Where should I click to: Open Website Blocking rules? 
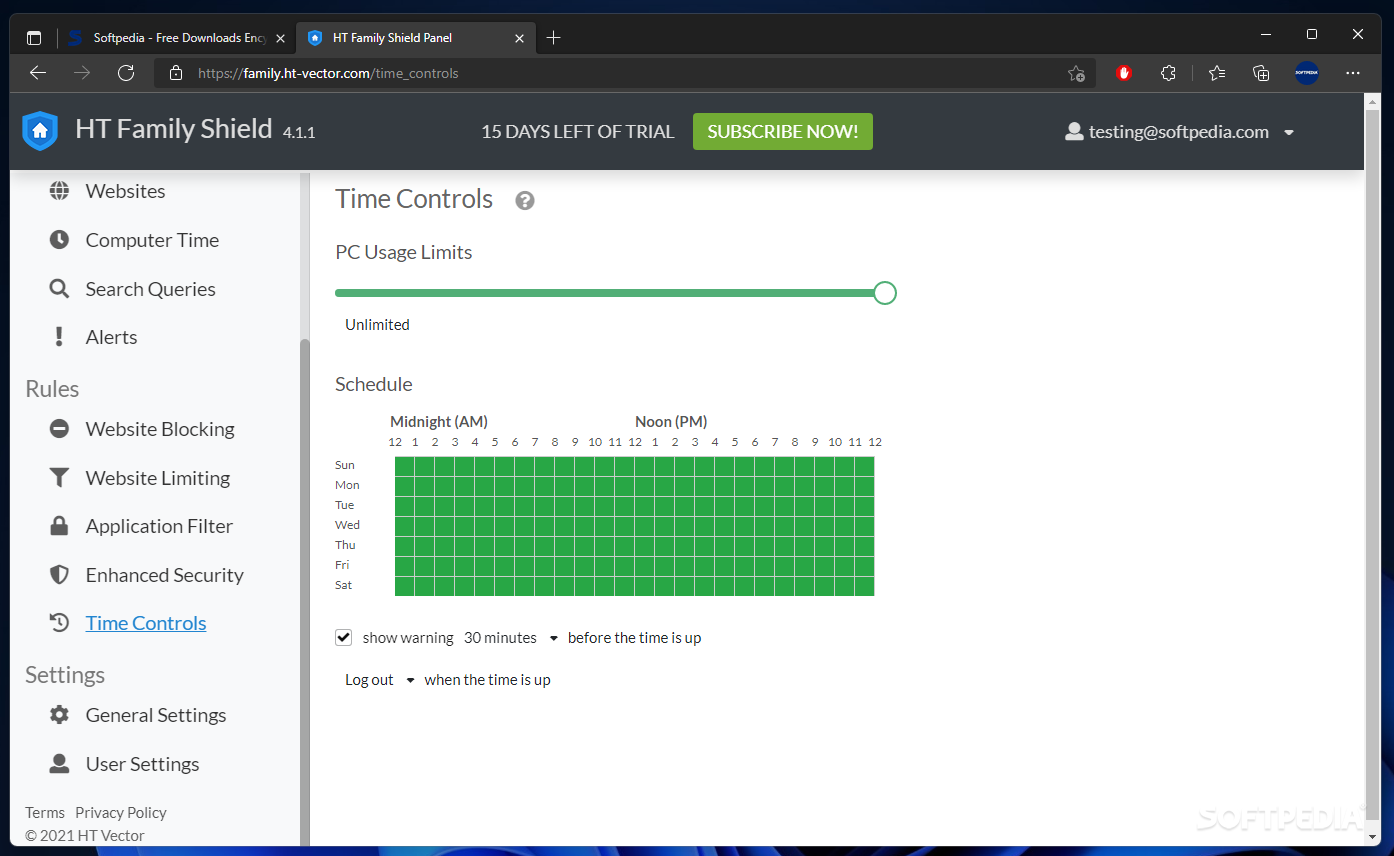pos(160,429)
